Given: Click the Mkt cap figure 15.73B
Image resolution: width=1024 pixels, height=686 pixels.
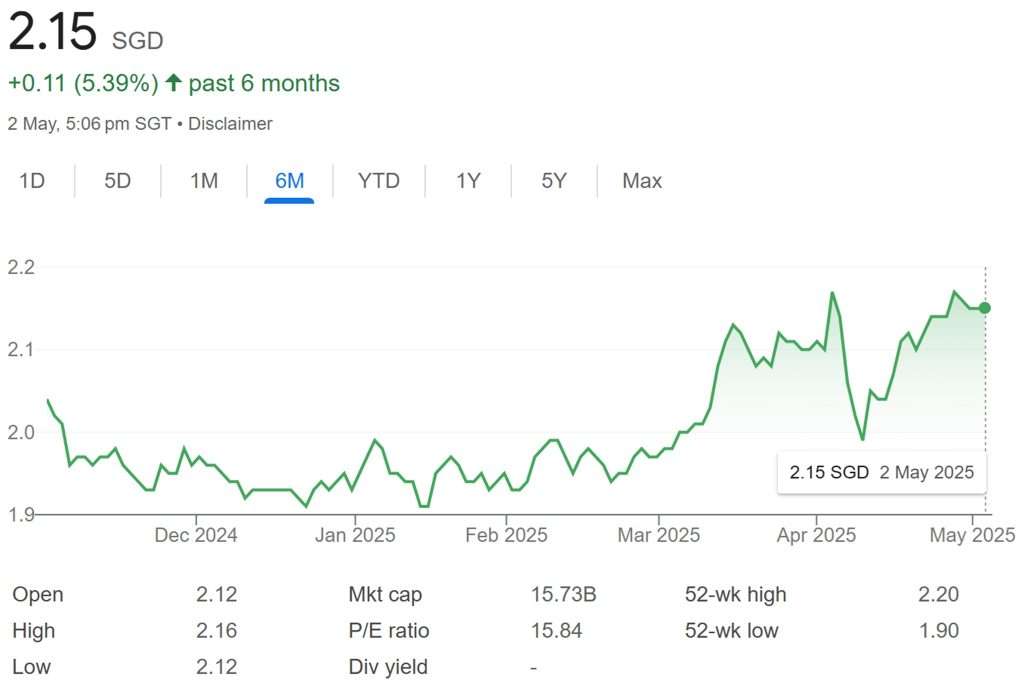Looking at the screenshot, I should [x=560, y=594].
